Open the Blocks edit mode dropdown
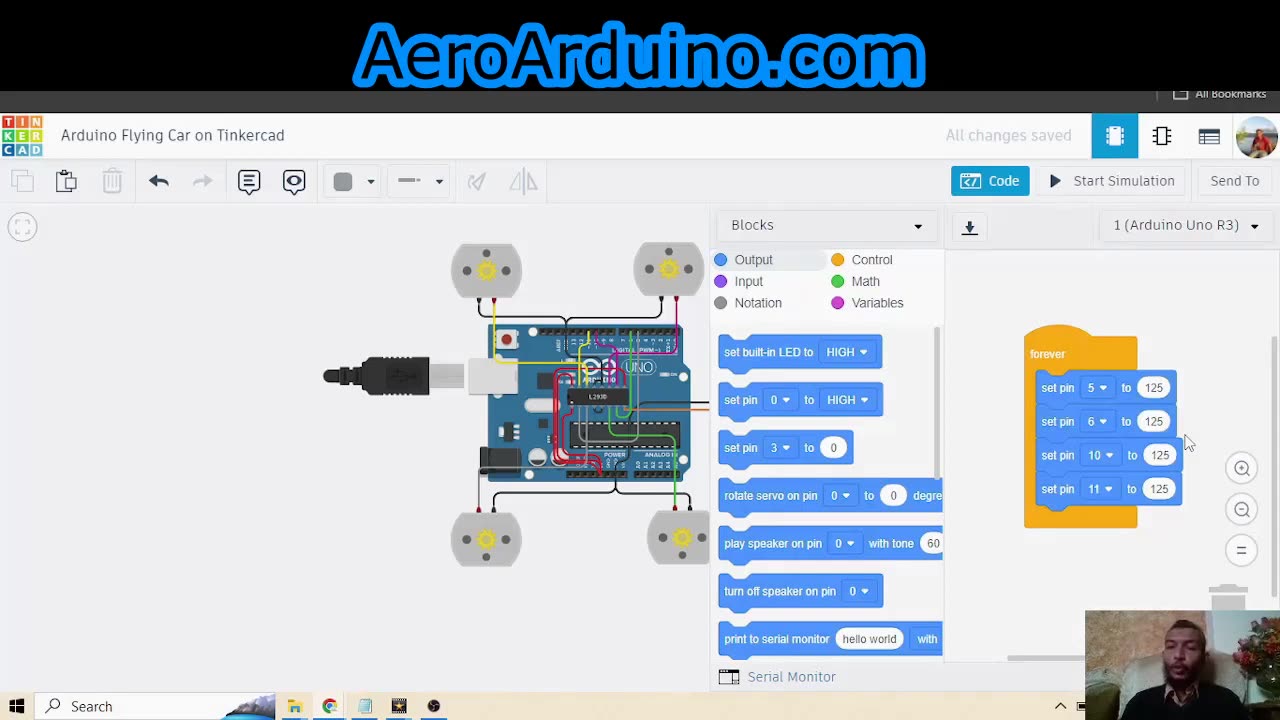 click(826, 225)
